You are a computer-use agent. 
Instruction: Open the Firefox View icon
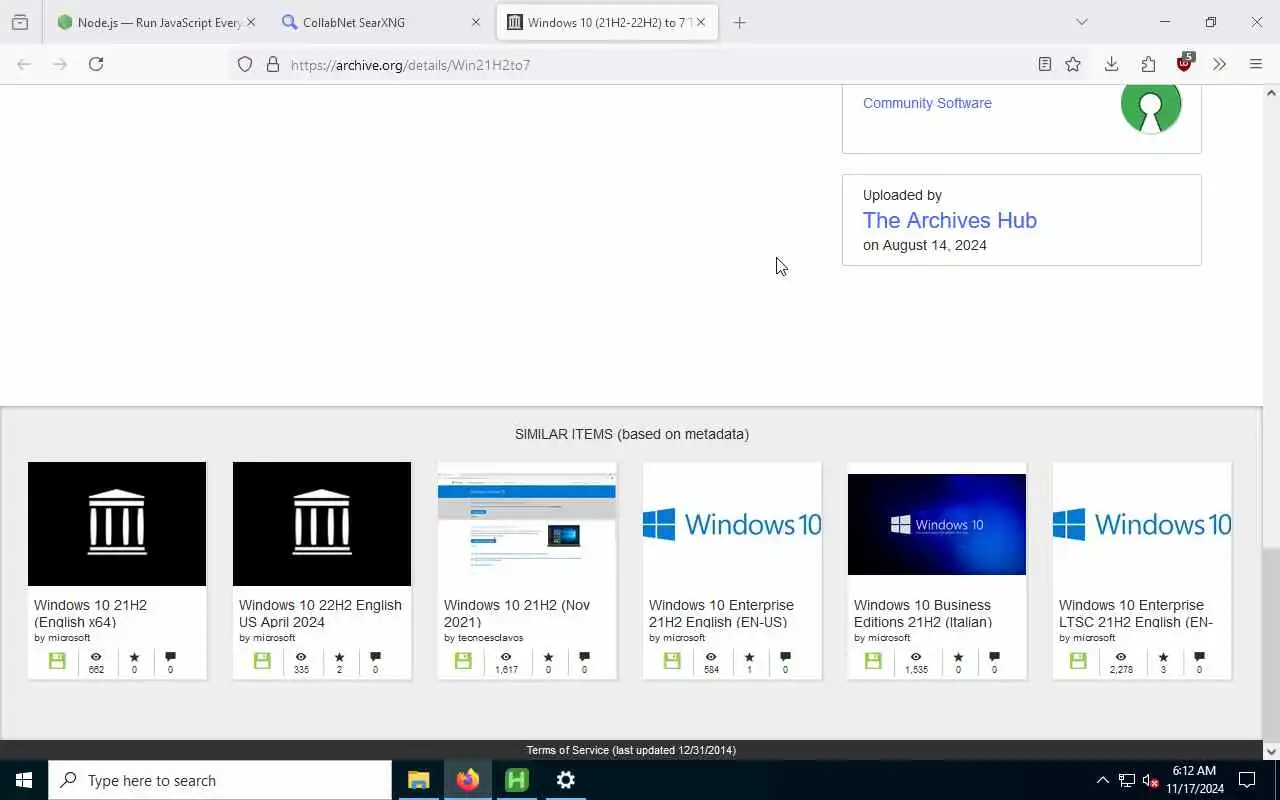coord(20,22)
